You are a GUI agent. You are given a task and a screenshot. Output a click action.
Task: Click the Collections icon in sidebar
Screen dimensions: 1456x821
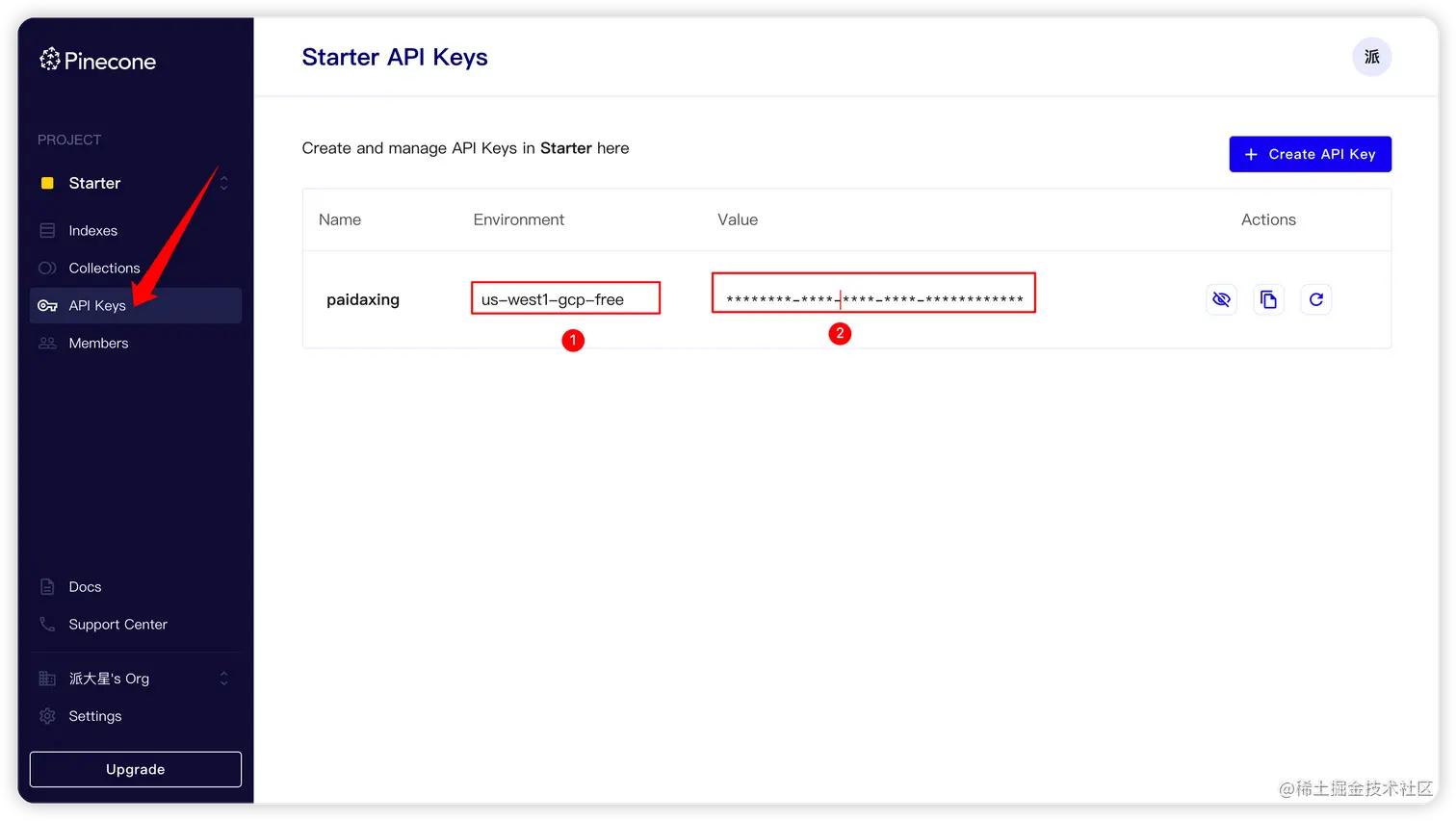tap(47, 269)
